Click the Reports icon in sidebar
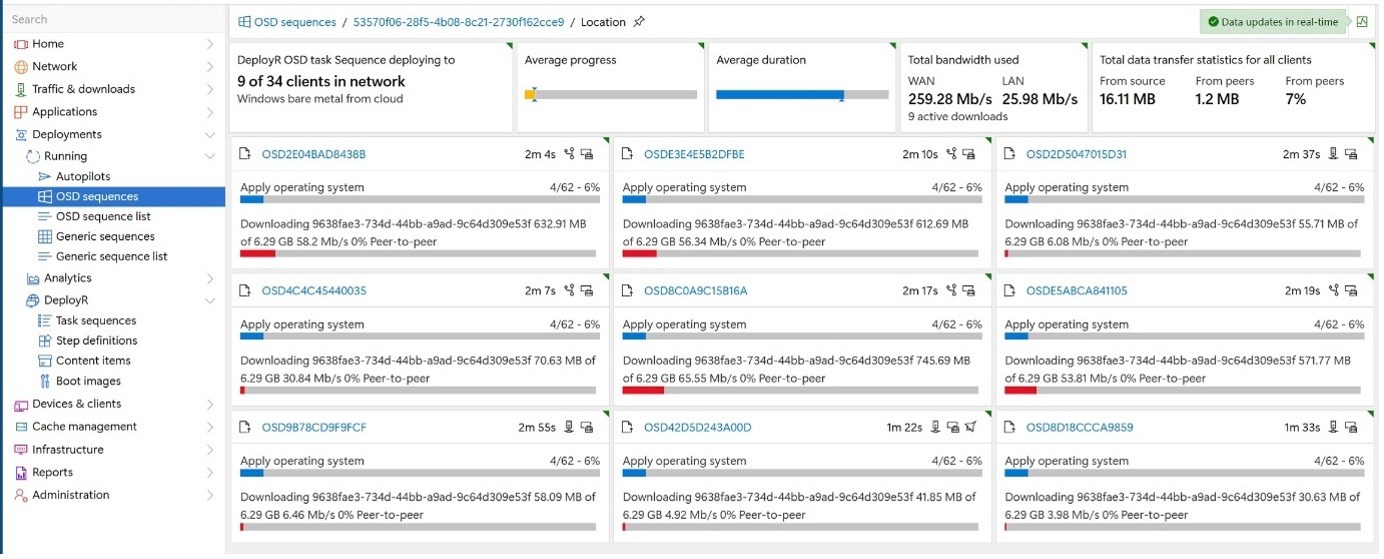 [x=21, y=473]
